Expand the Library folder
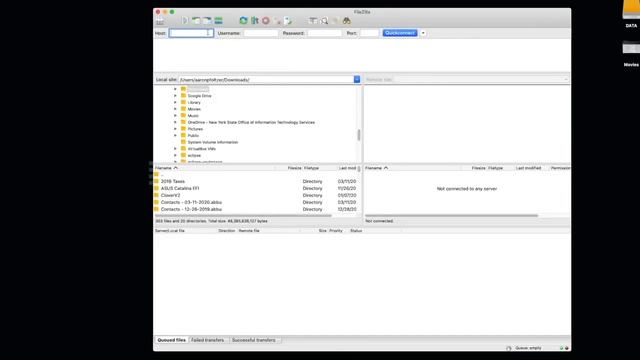The image size is (640, 360). (176, 102)
